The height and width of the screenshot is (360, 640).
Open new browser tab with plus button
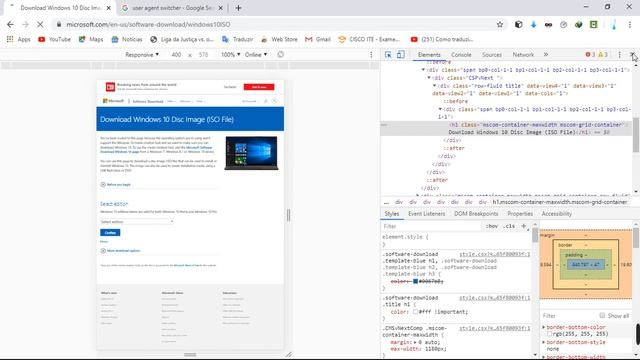point(238,8)
